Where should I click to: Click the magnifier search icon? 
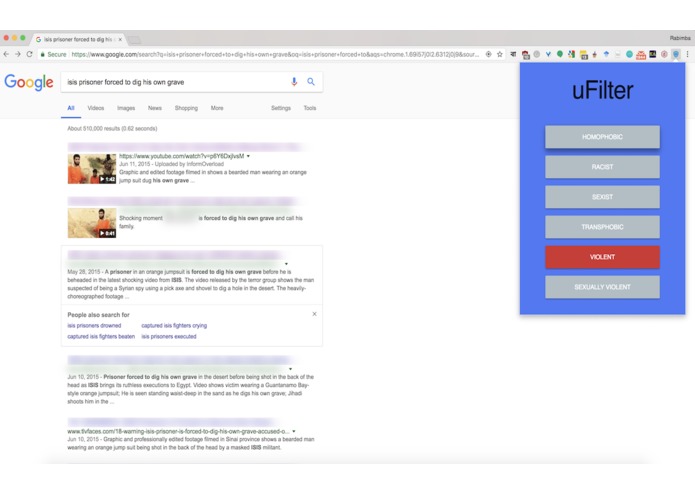coord(311,82)
